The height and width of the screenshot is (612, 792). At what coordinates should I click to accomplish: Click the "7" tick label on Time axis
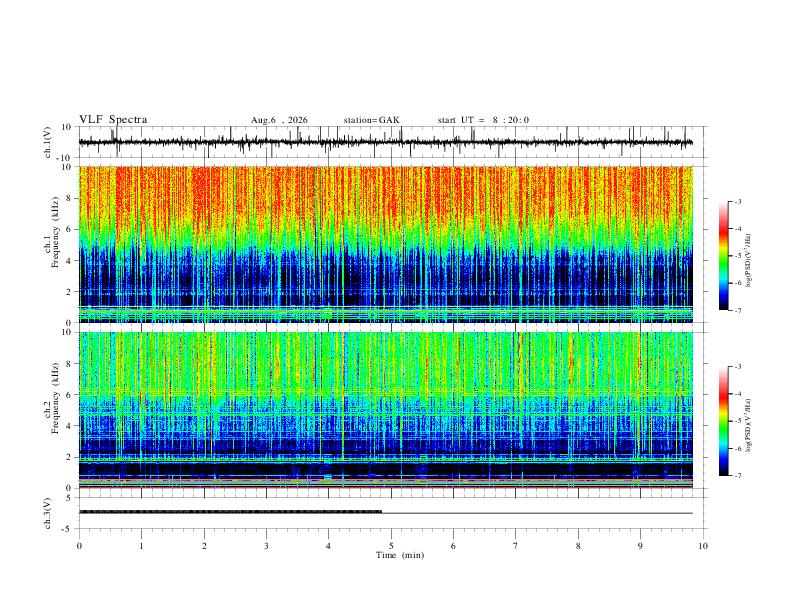point(516,546)
